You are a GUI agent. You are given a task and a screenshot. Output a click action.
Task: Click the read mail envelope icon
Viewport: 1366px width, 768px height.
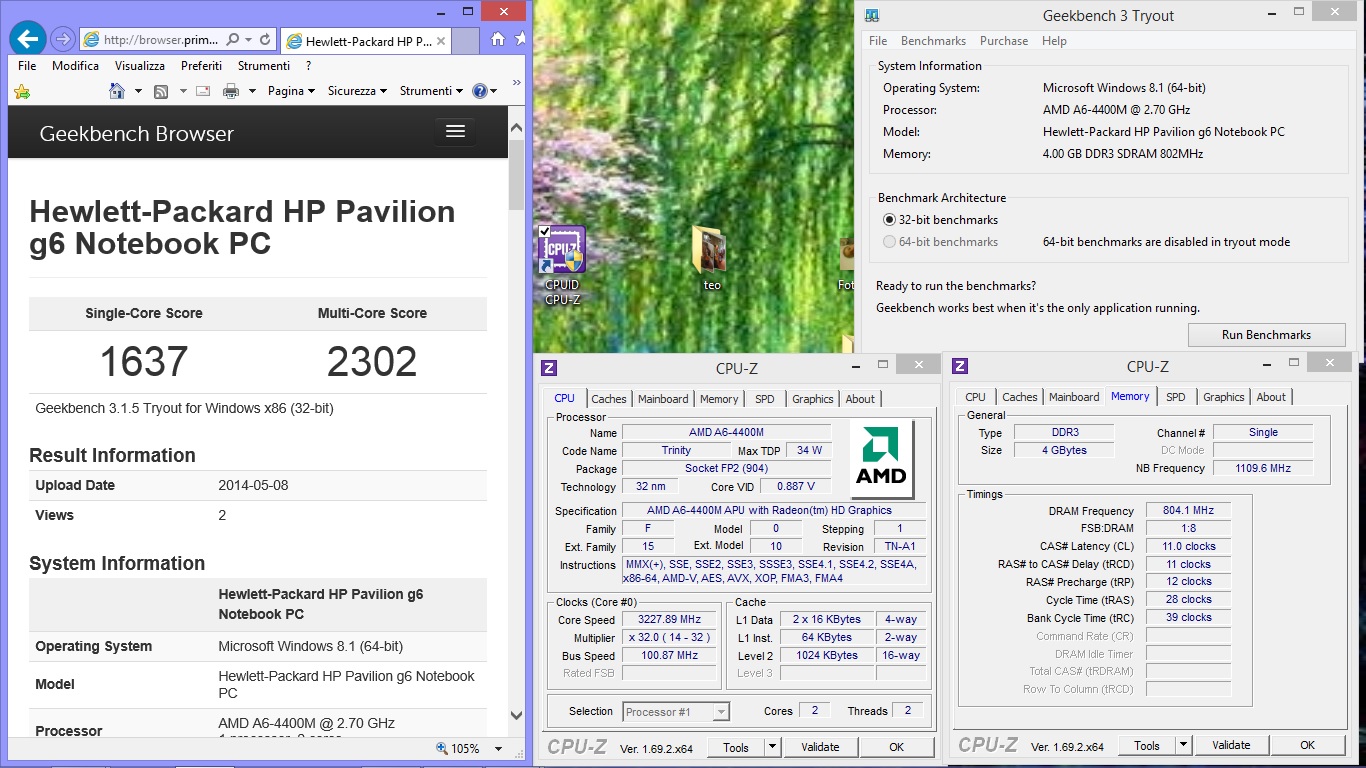(203, 91)
